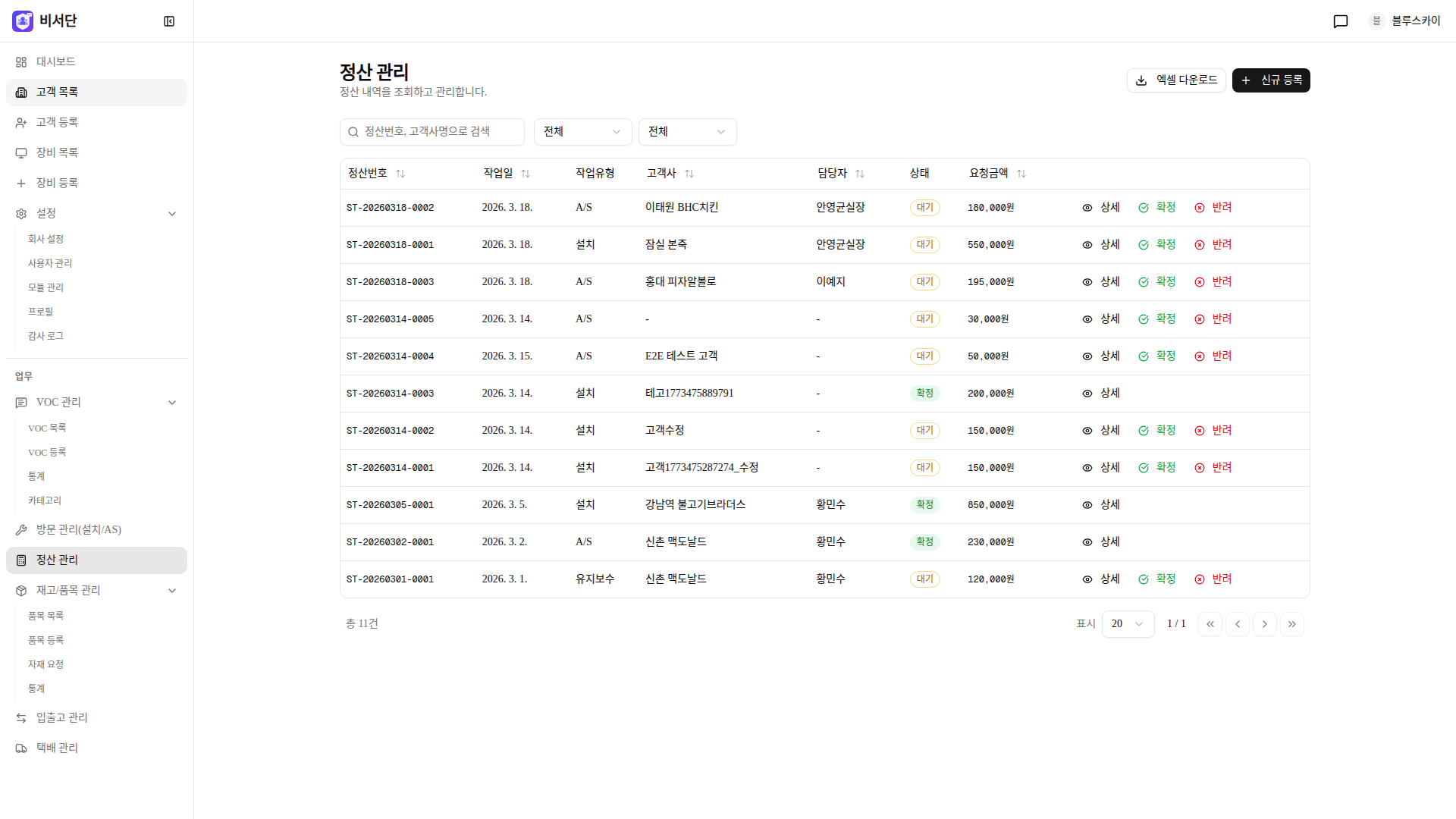The height and width of the screenshot is (819, 1456).
Task: Sort by 요청금액 column arrows
Action: tap(1021, 174)
